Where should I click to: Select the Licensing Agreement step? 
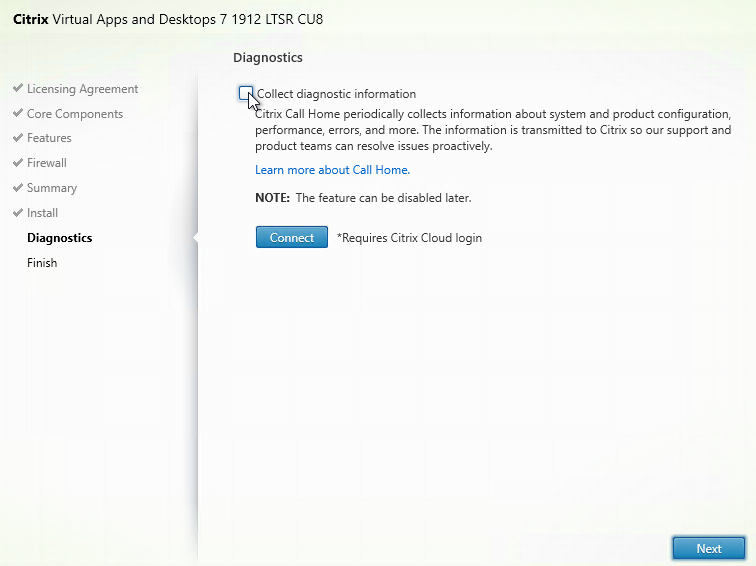[82, 89]
